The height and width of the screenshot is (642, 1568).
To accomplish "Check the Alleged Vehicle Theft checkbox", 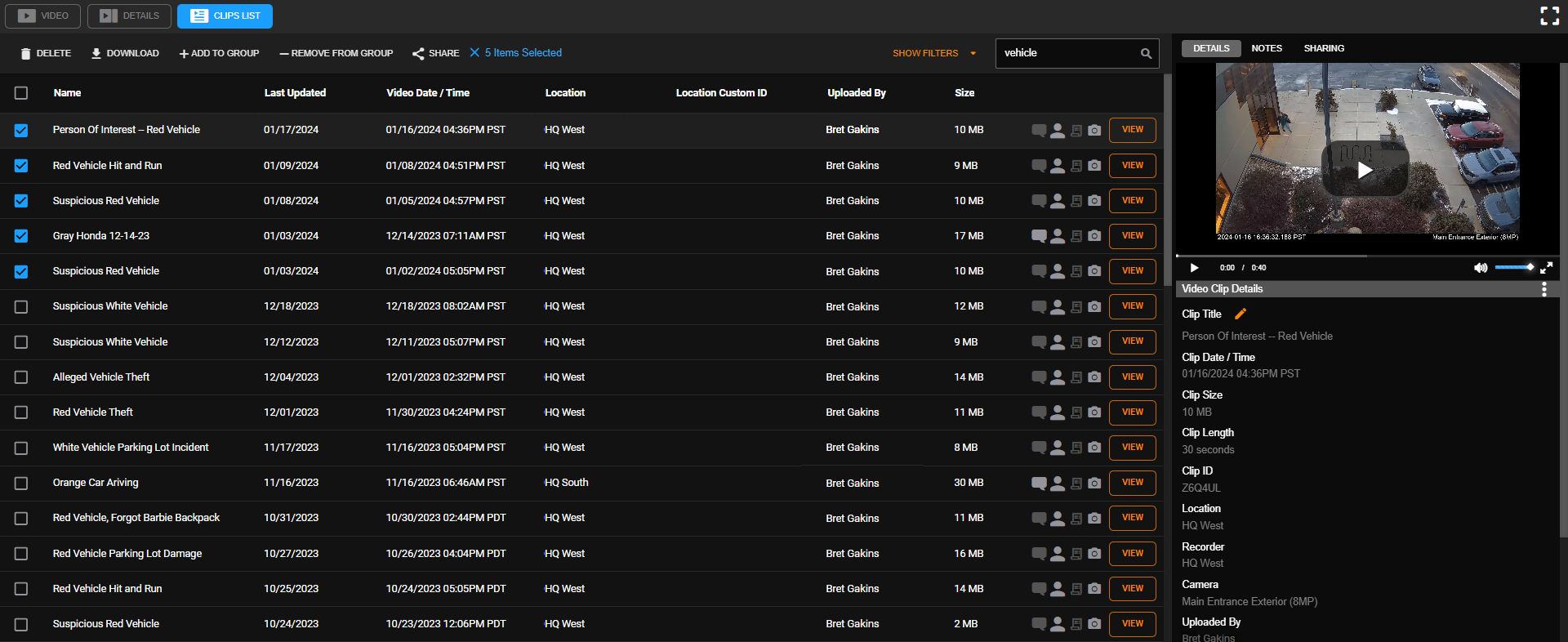I will click(21, 377).
